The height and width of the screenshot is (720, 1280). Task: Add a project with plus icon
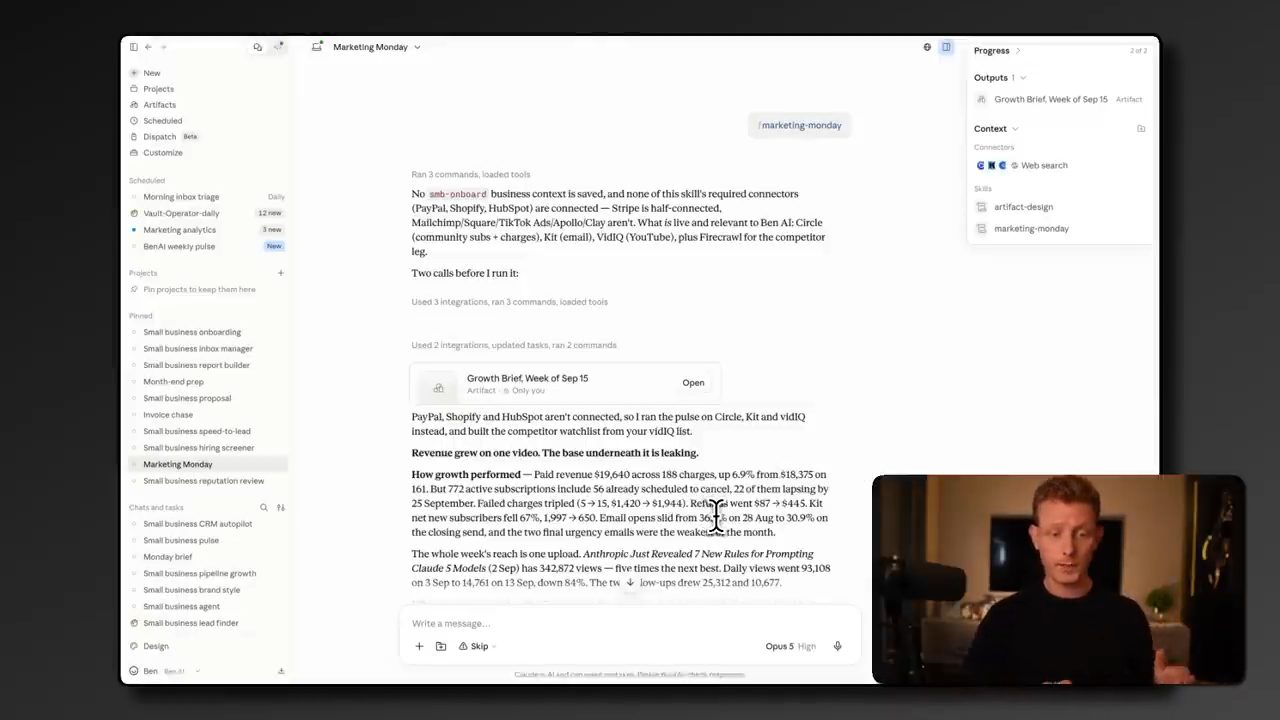(x=280, y=273)
